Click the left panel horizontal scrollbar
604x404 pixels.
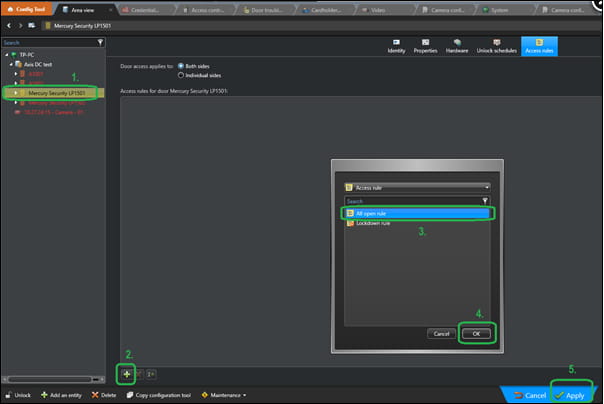click(50, 379)
